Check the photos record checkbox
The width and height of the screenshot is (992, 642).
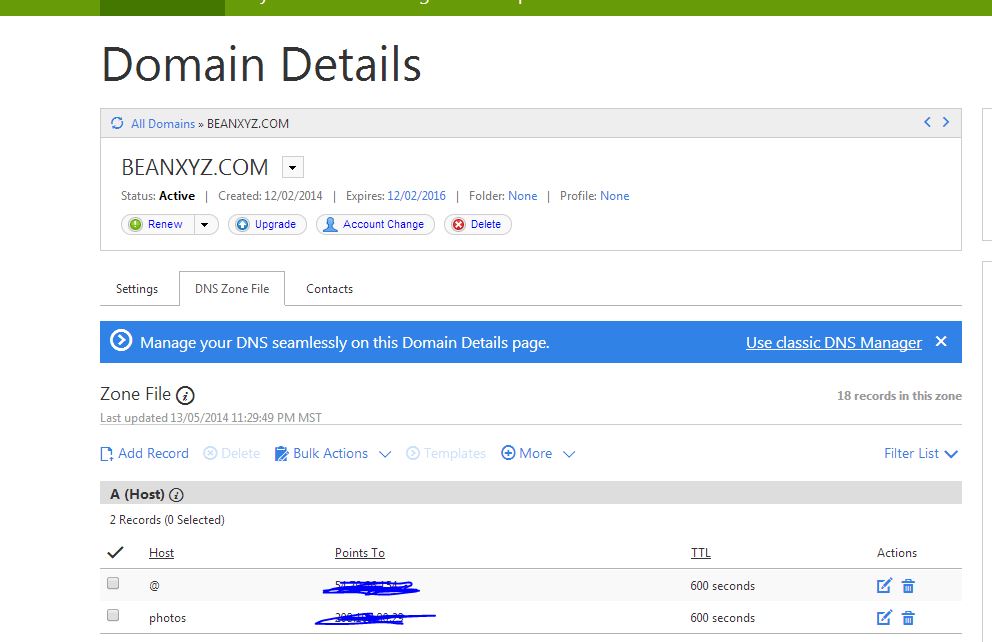(x=113, y=615)
